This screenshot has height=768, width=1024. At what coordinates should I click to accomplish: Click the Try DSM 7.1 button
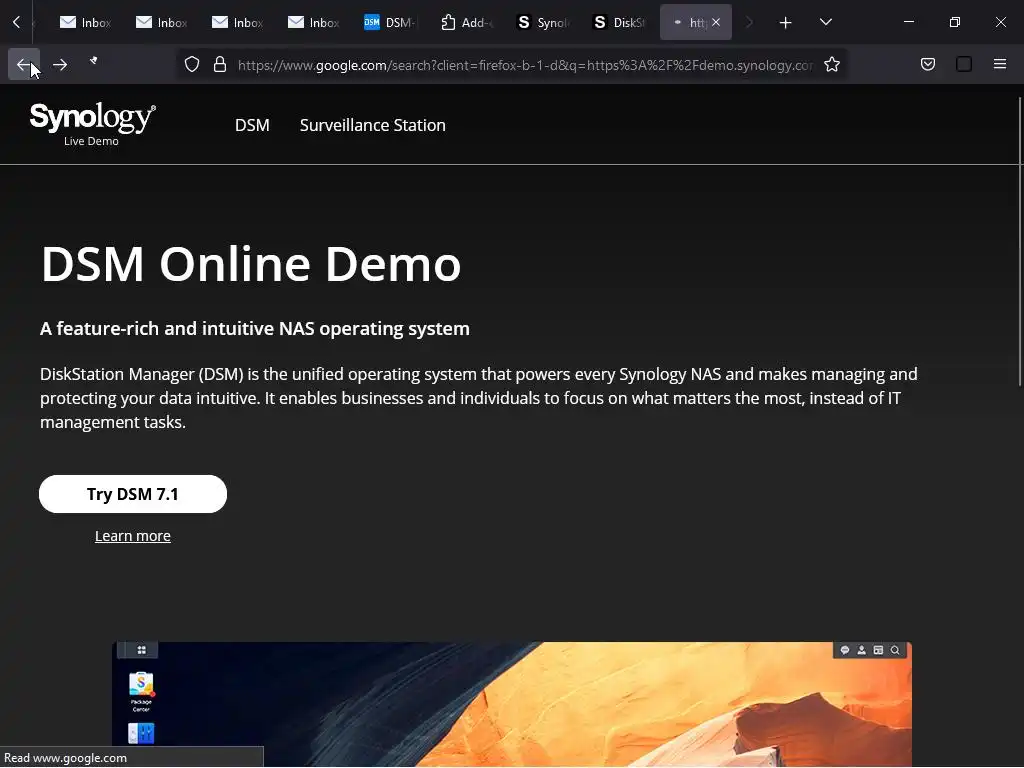(x=133, y=494)
